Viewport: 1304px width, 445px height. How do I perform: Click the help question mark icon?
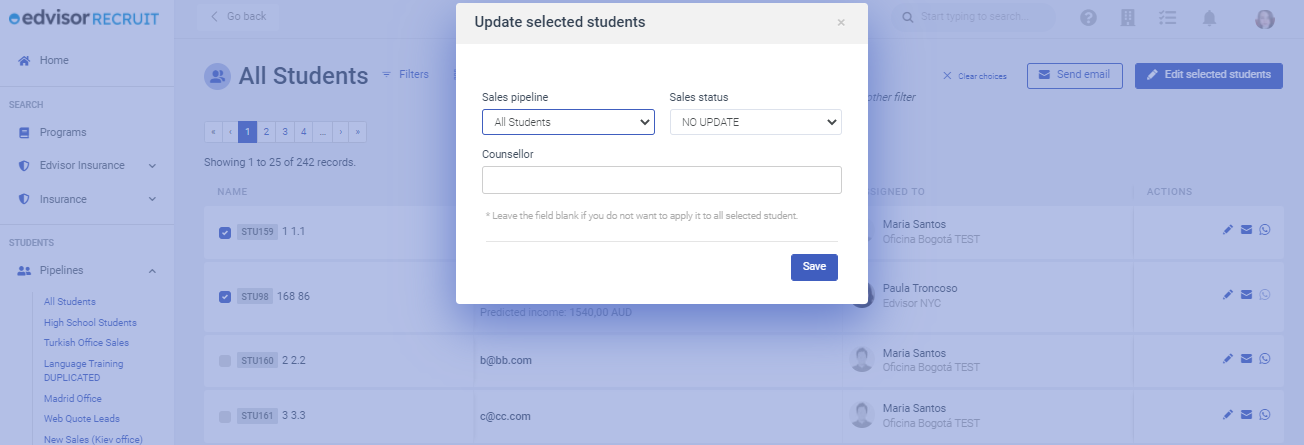1089,18
